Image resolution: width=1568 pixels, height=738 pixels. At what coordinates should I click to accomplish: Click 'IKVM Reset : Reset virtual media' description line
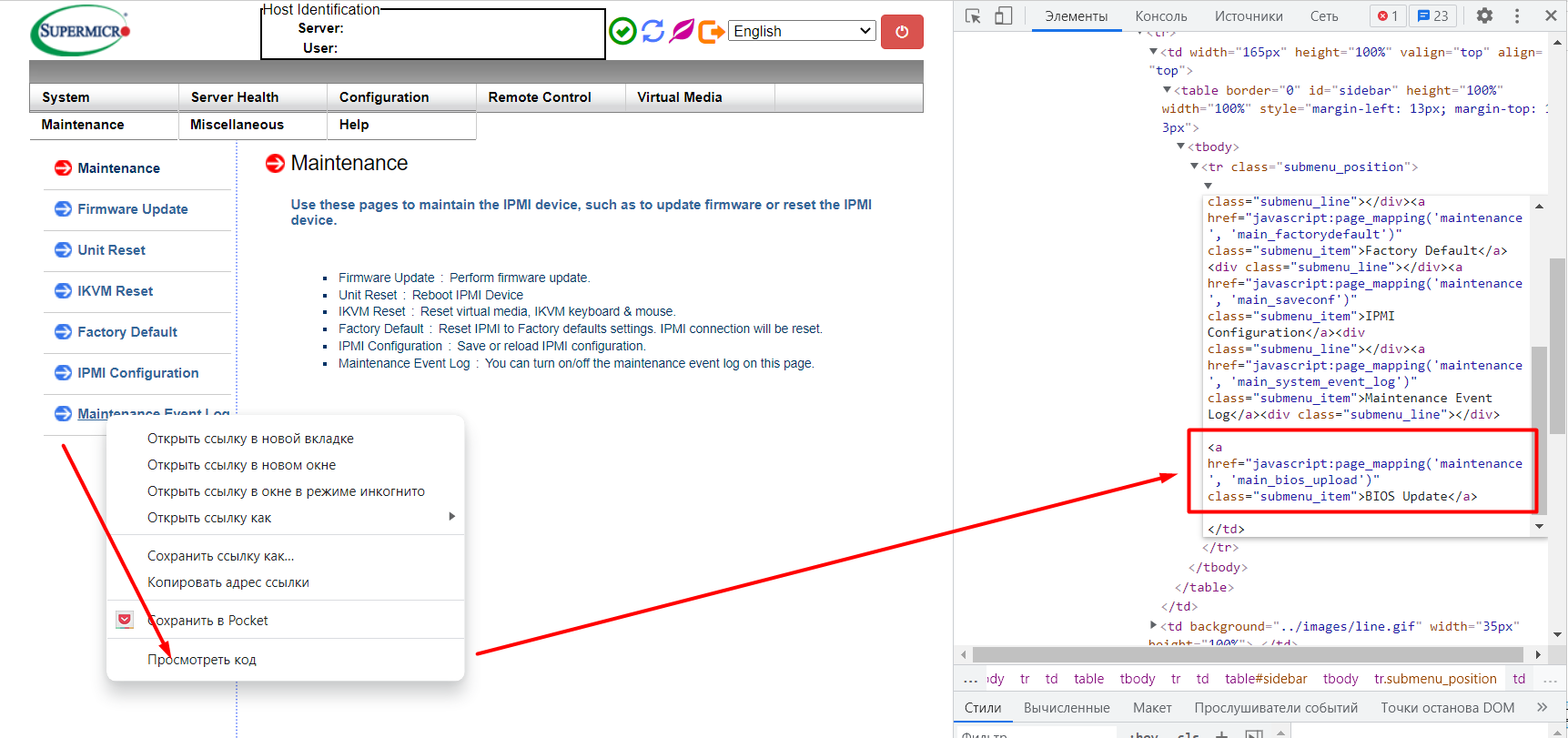point(507,311)
